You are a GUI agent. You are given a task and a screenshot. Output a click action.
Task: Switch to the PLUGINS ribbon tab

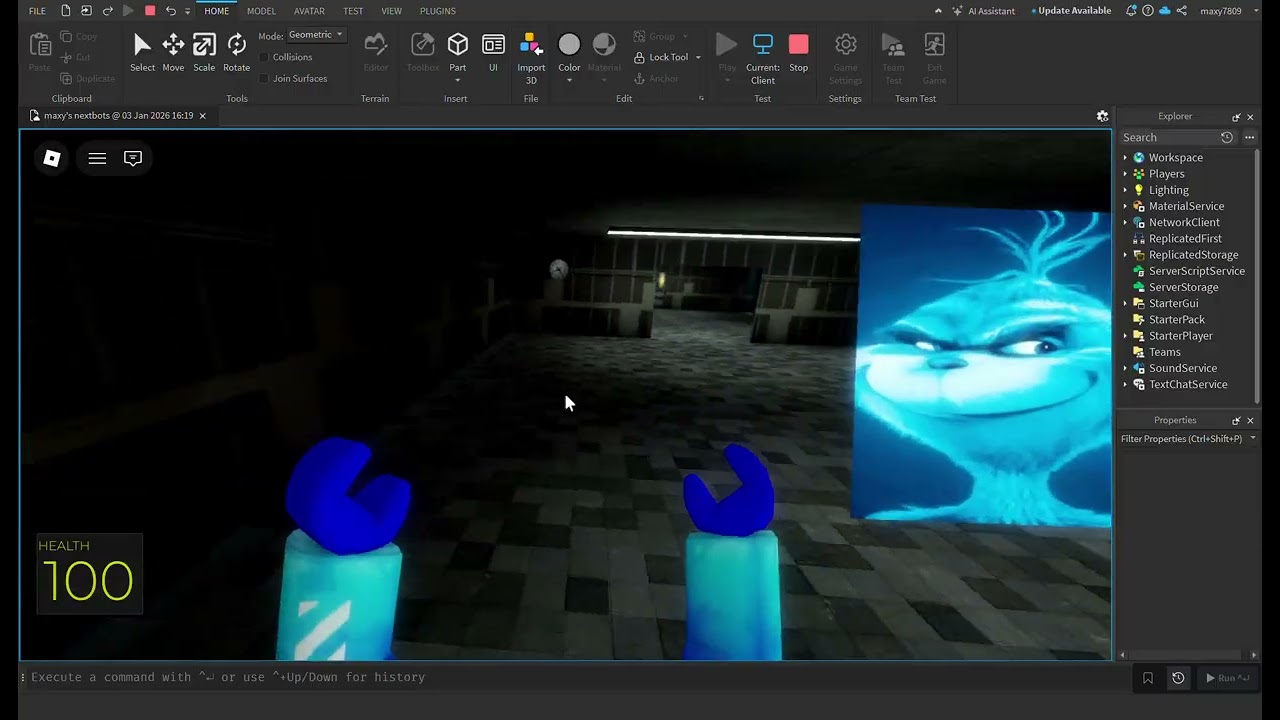tap(438, 11)
